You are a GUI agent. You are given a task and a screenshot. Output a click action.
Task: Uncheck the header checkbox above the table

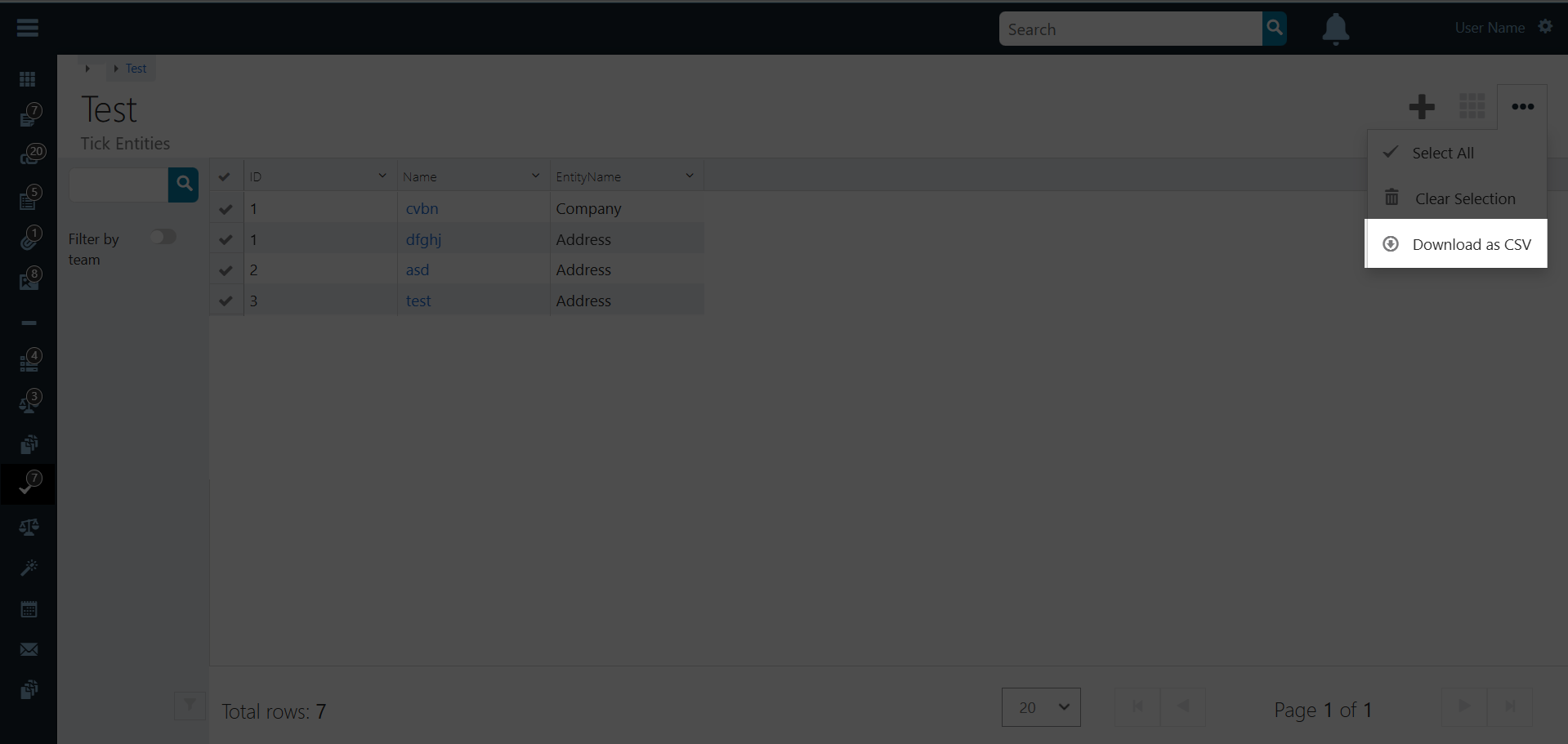(x=225, y=176)
